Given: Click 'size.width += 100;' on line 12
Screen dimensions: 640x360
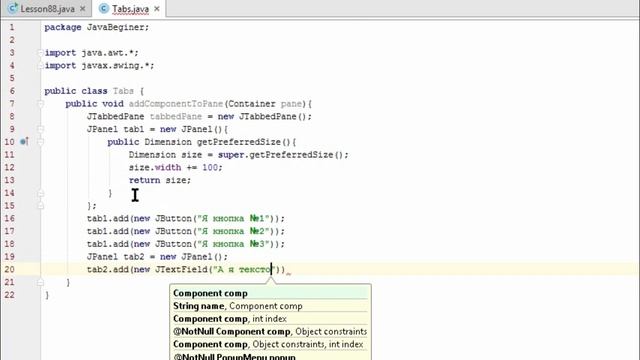Looking at the screenshot, I should point(176,167).
